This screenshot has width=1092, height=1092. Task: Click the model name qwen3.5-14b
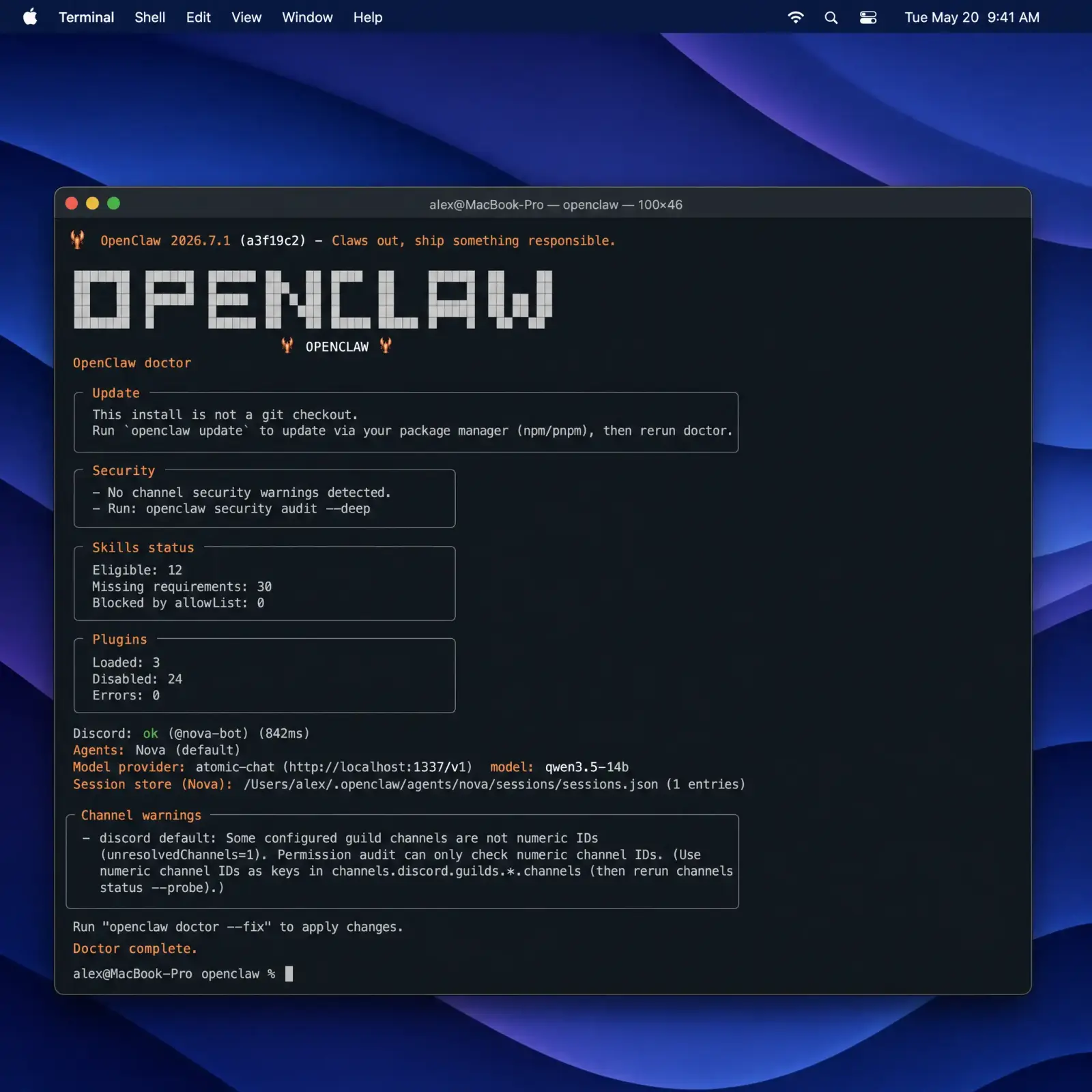[586, 767]
